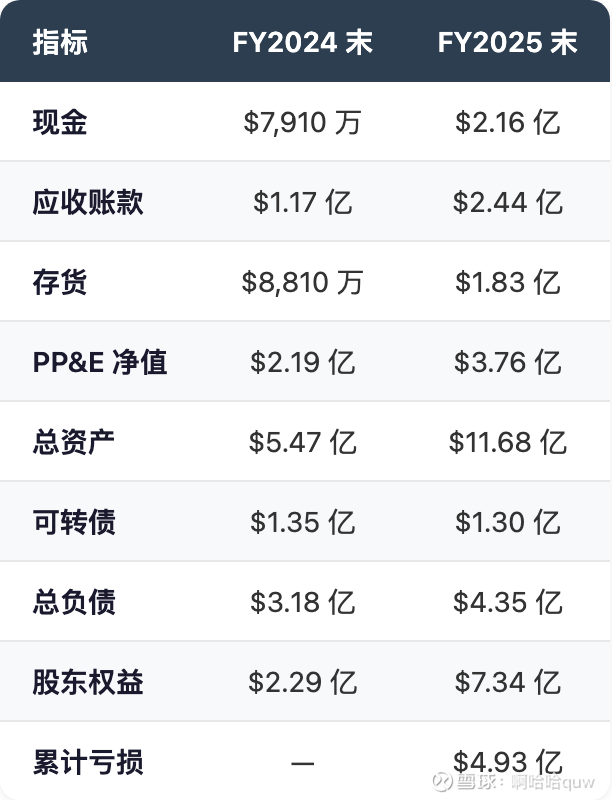Click the $3.18 亿 total liabilities value
612x800 pixels.
click(x=302, y=602)
